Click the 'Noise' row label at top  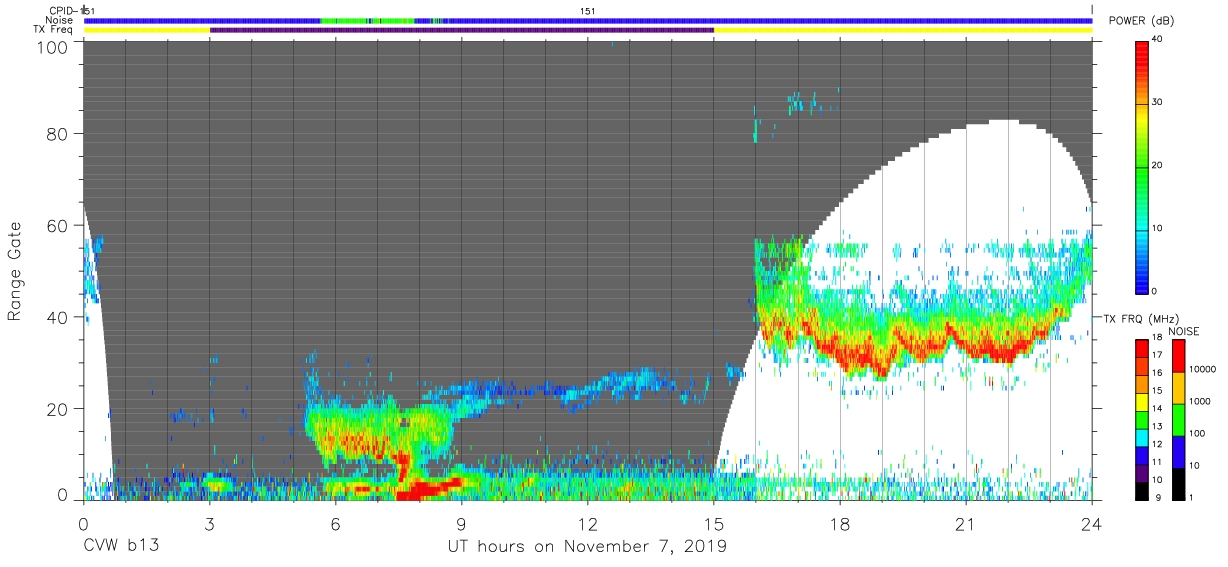(59, 20)
